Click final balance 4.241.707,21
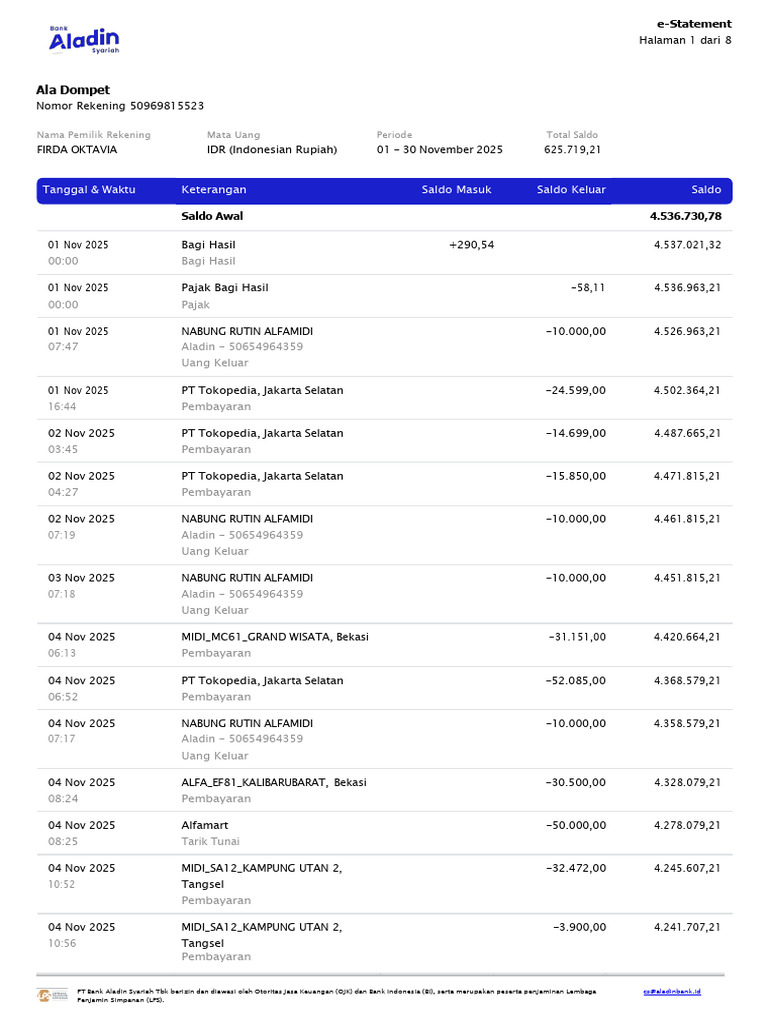Viewport: 768px width, 1024px height. (x=688, y=928)
